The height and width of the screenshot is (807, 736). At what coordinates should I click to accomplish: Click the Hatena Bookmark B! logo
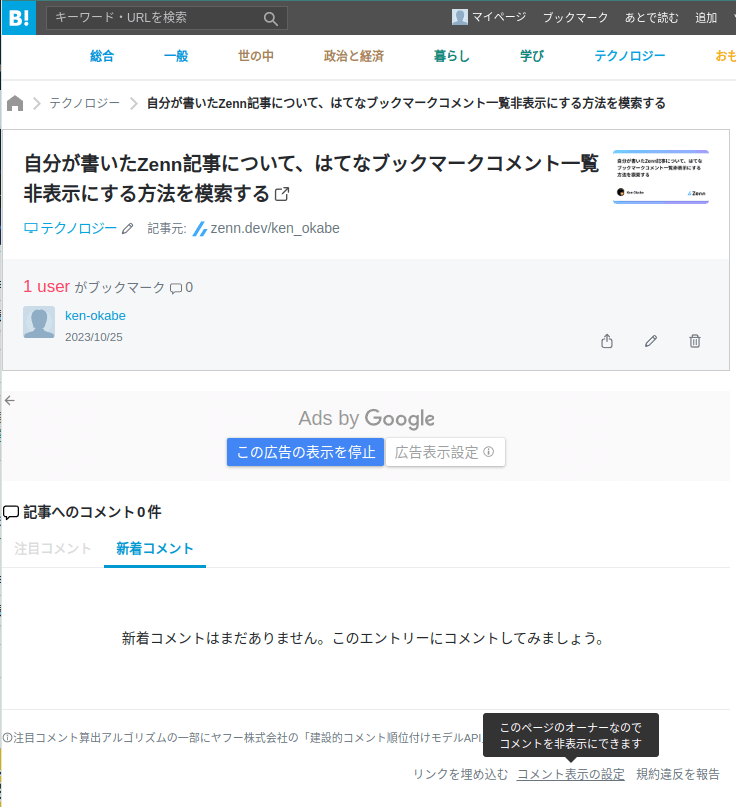click(x=19, y=18)
